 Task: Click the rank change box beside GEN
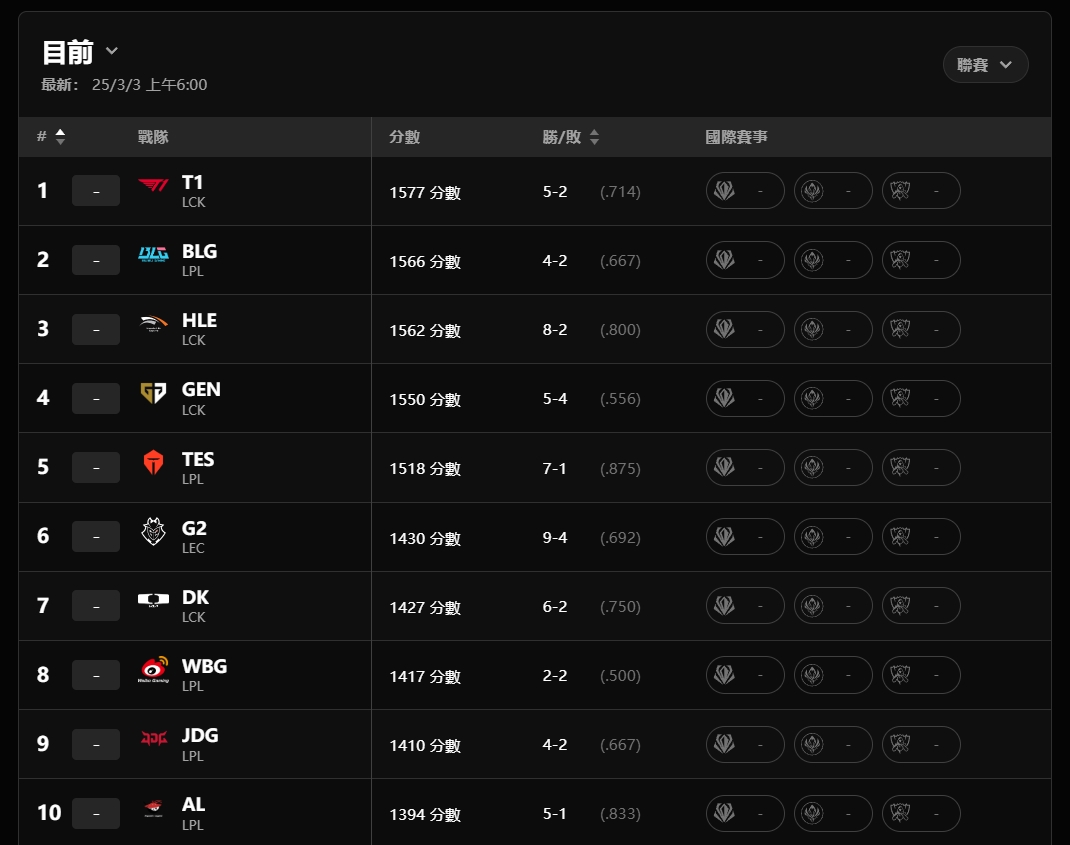pyautogui.click(x=96, y=398)
